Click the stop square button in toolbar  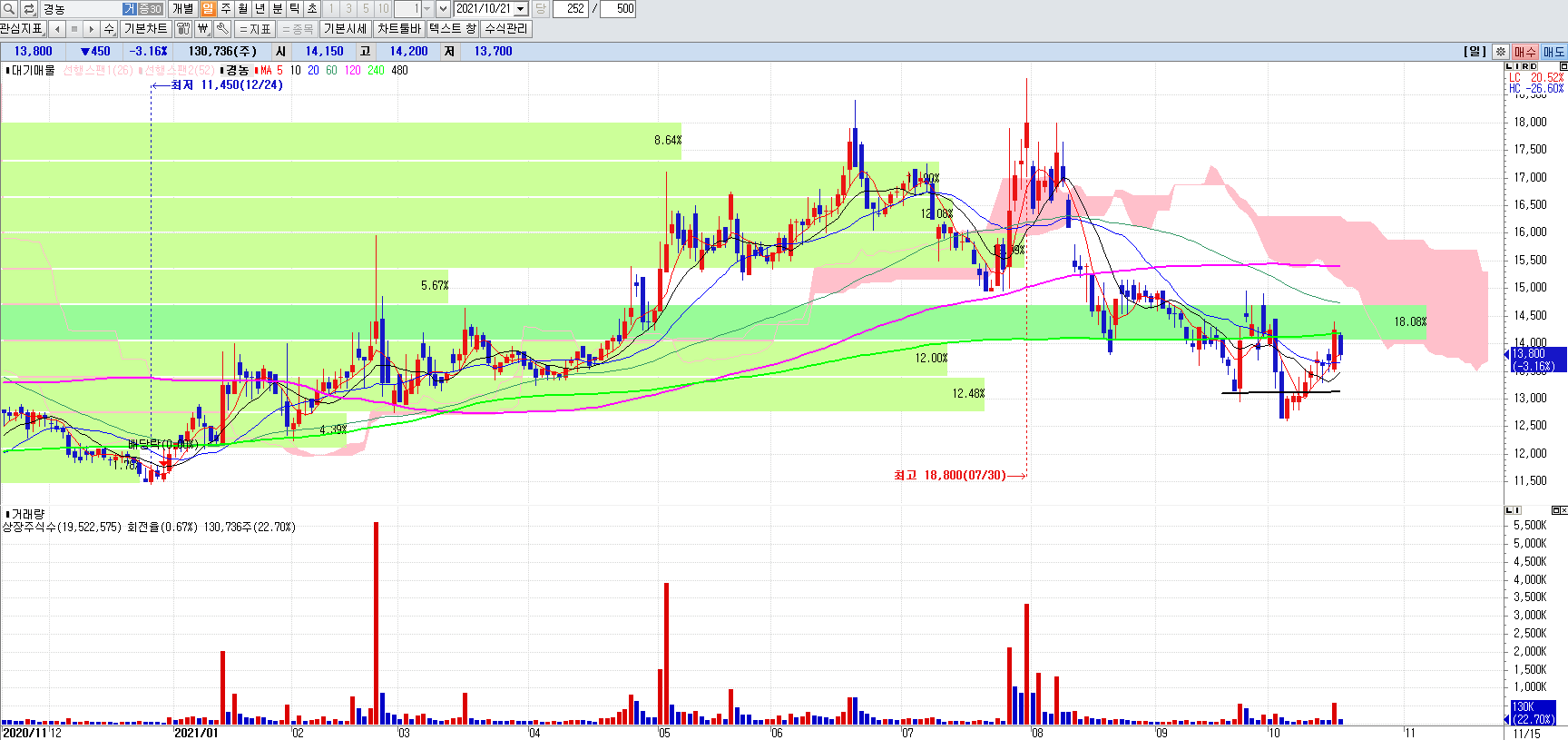(x=74, y=29)
